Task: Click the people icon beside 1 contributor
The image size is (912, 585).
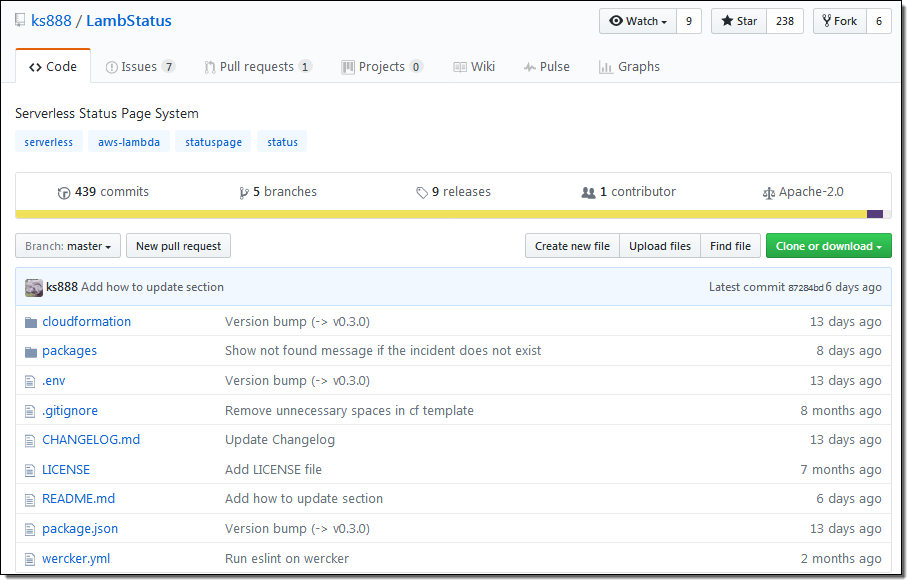Action: [x=589, y=192]
